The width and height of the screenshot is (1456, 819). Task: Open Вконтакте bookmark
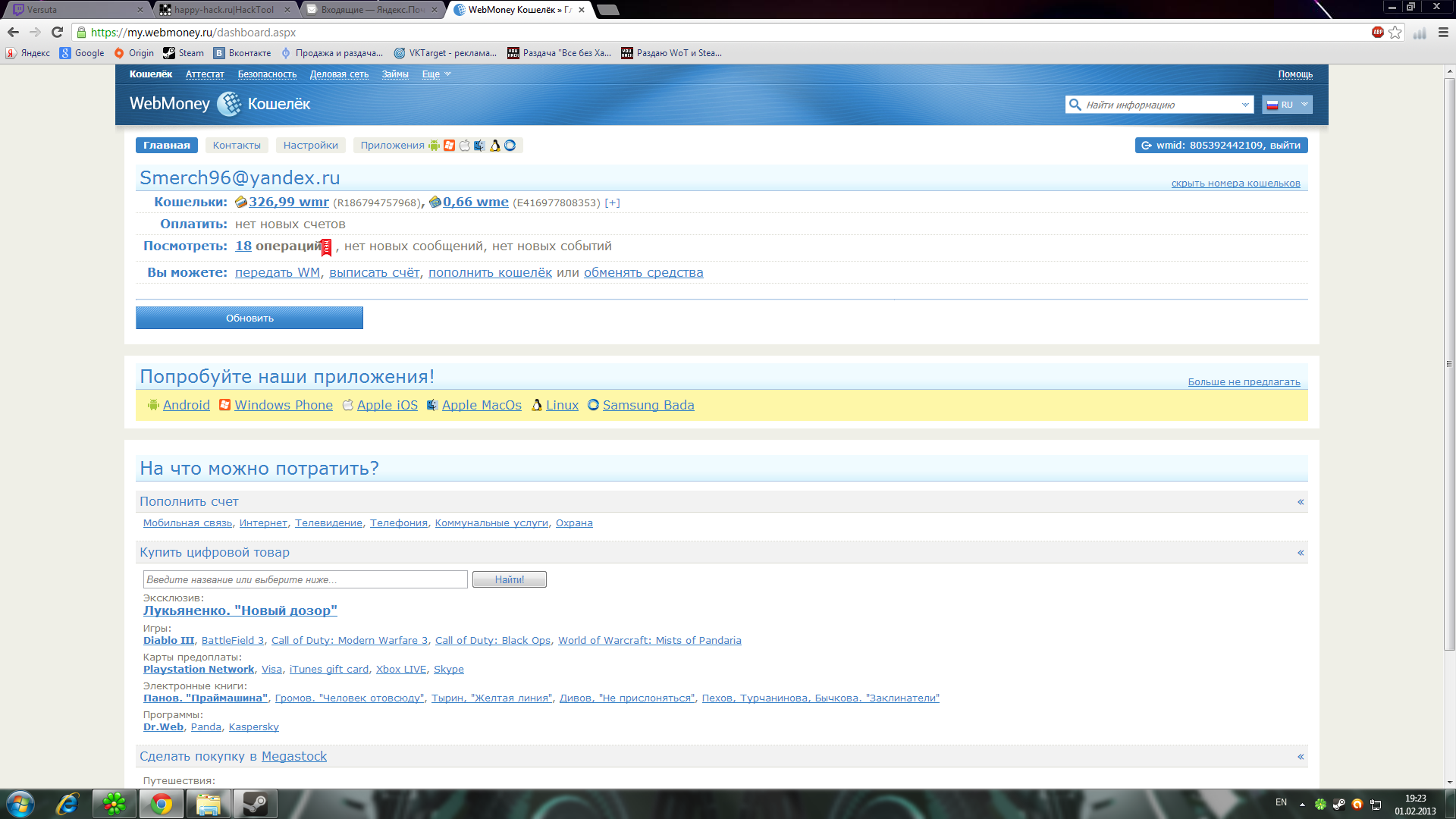click(242, 53)
